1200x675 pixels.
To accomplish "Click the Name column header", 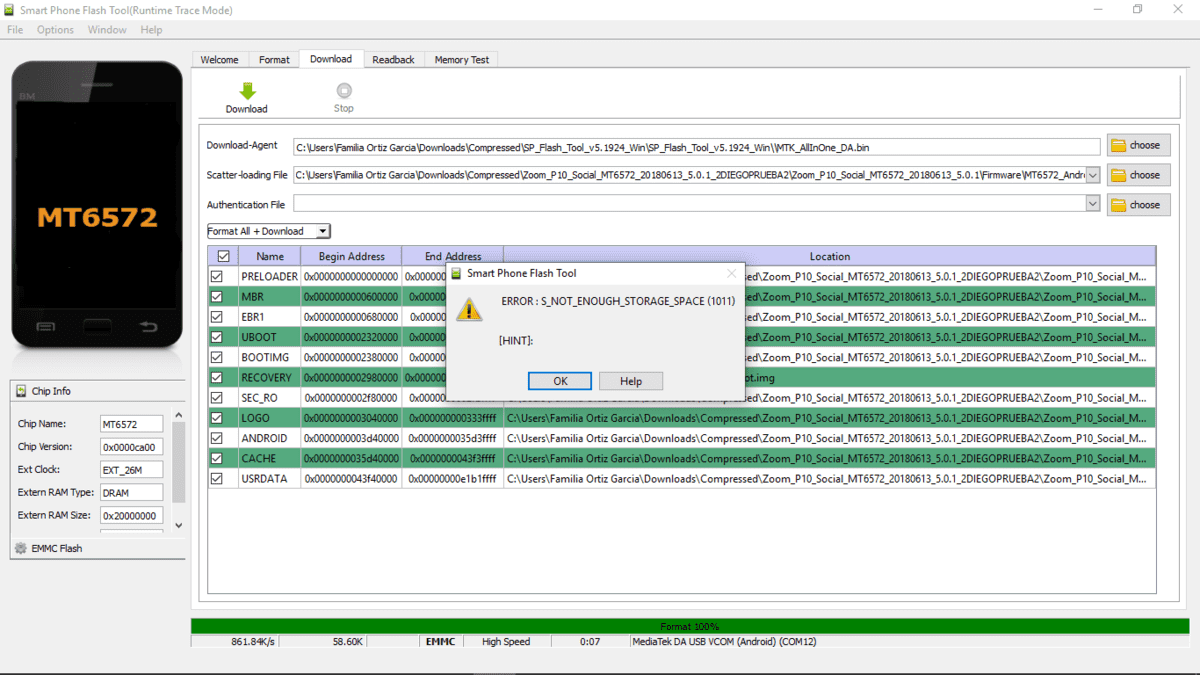I will [x=270, y=256].
